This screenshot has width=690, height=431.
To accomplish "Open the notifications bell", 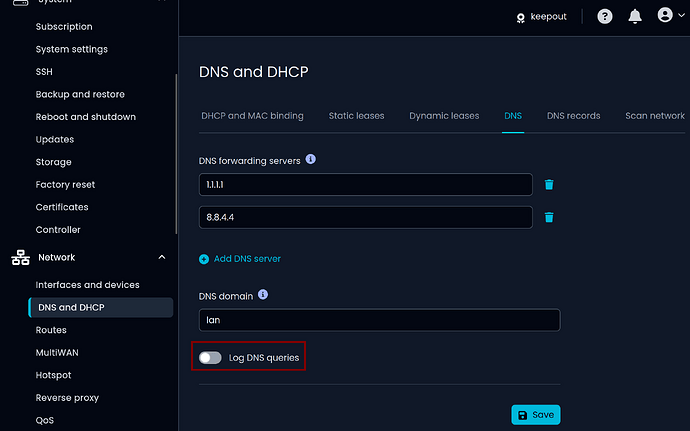I will click(635, 17).
